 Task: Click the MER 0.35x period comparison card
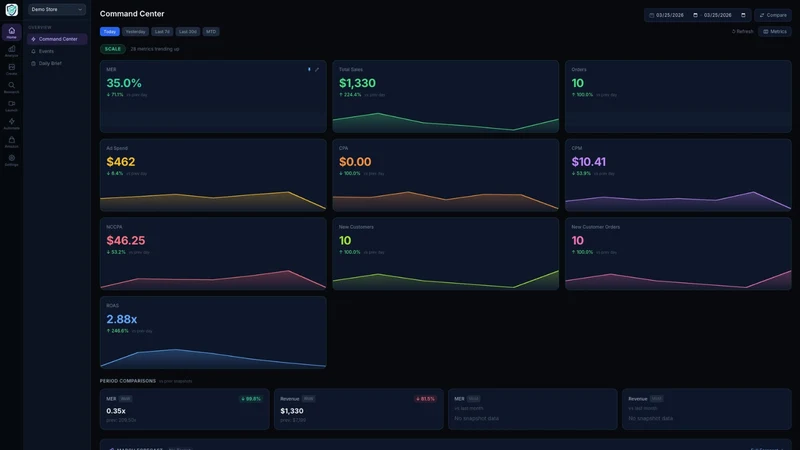coord(185,409)
